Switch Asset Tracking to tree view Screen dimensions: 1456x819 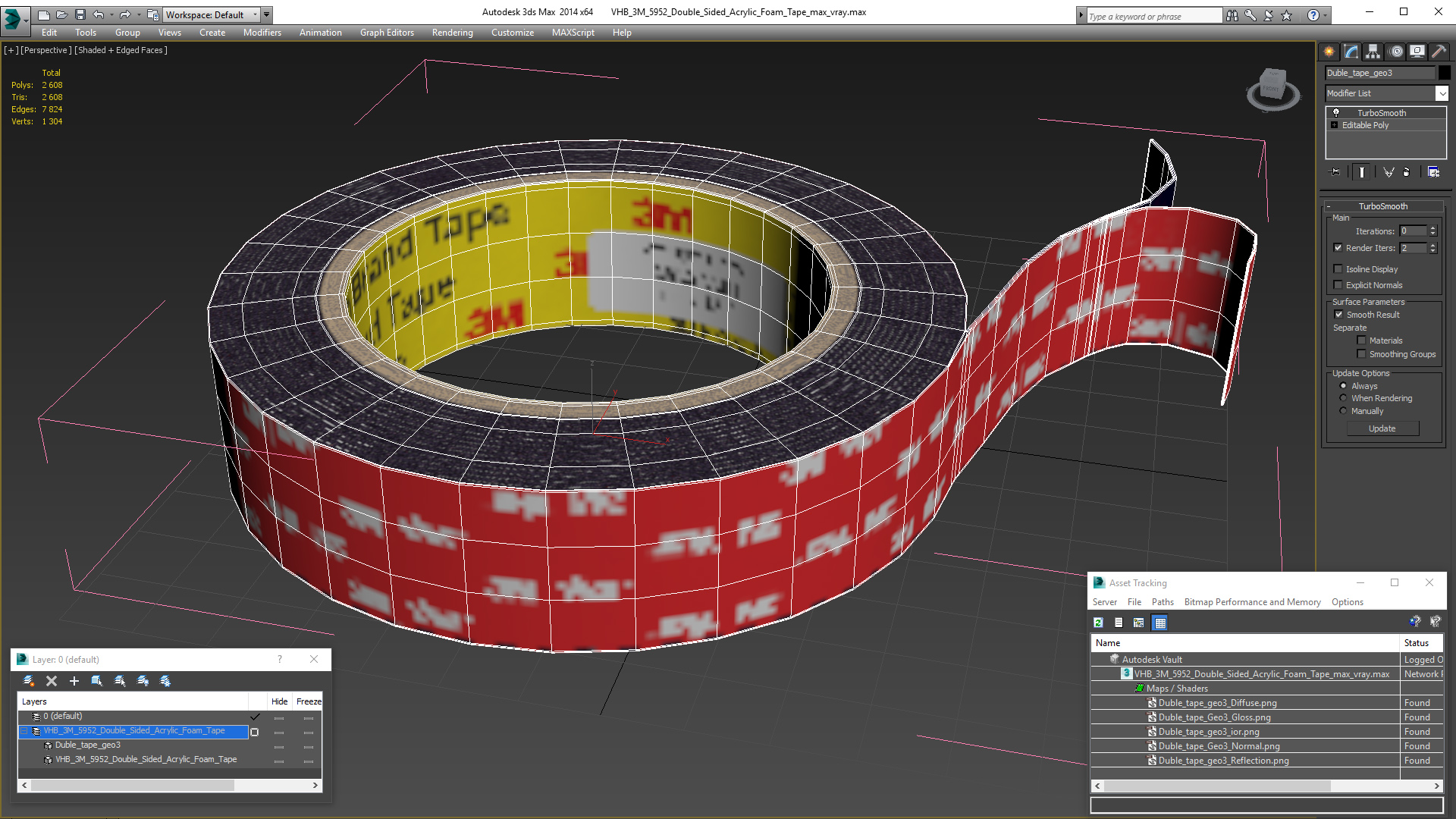[x=1139, y=623]
